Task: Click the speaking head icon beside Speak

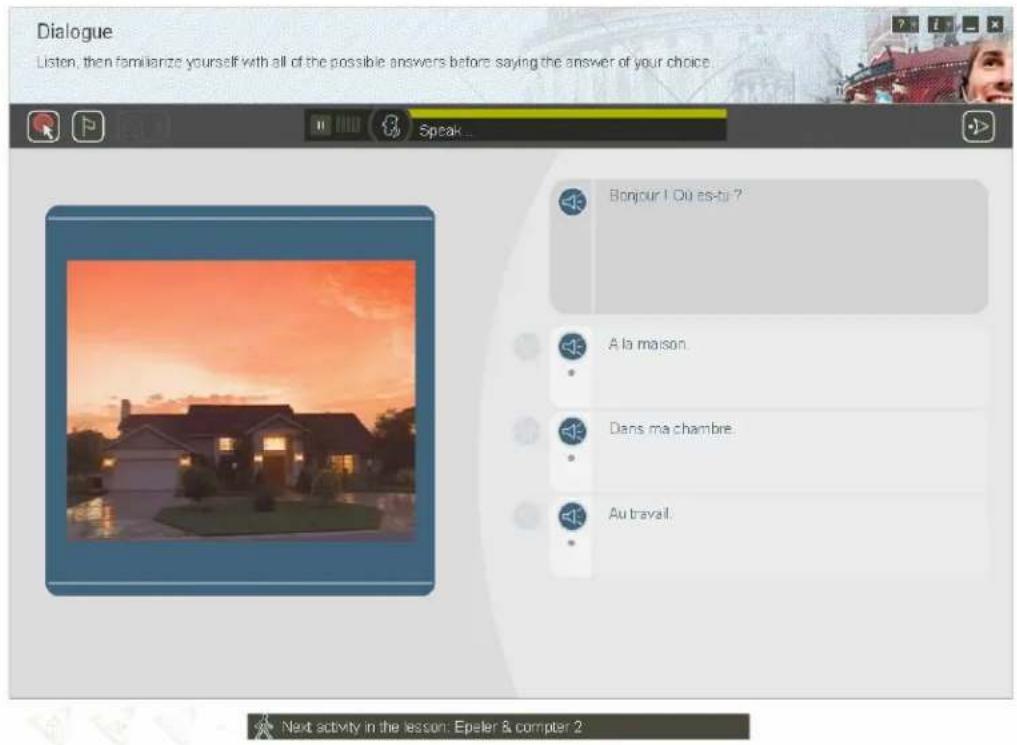Action: [390, 126]
